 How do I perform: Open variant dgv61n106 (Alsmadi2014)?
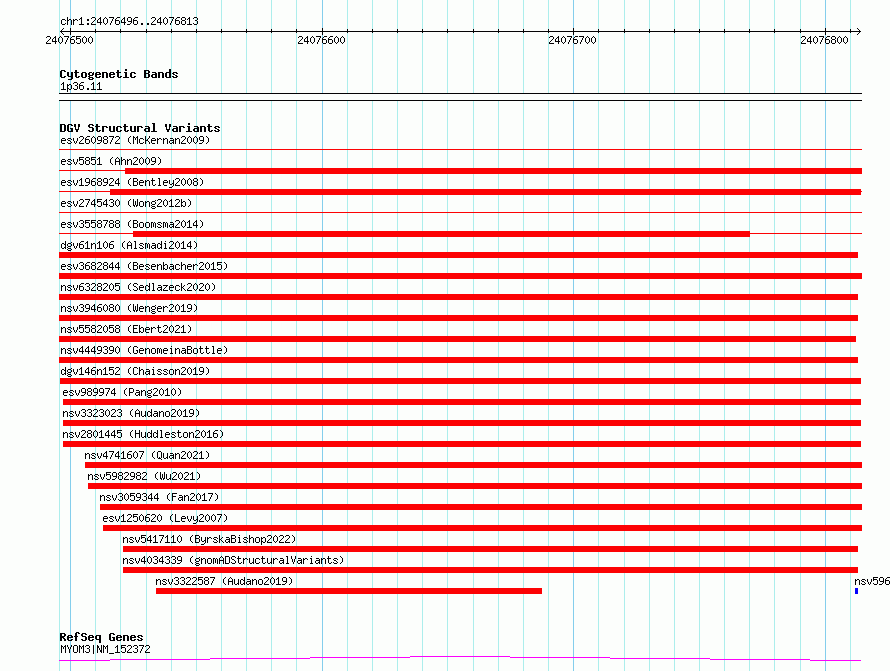pos(129,245)
